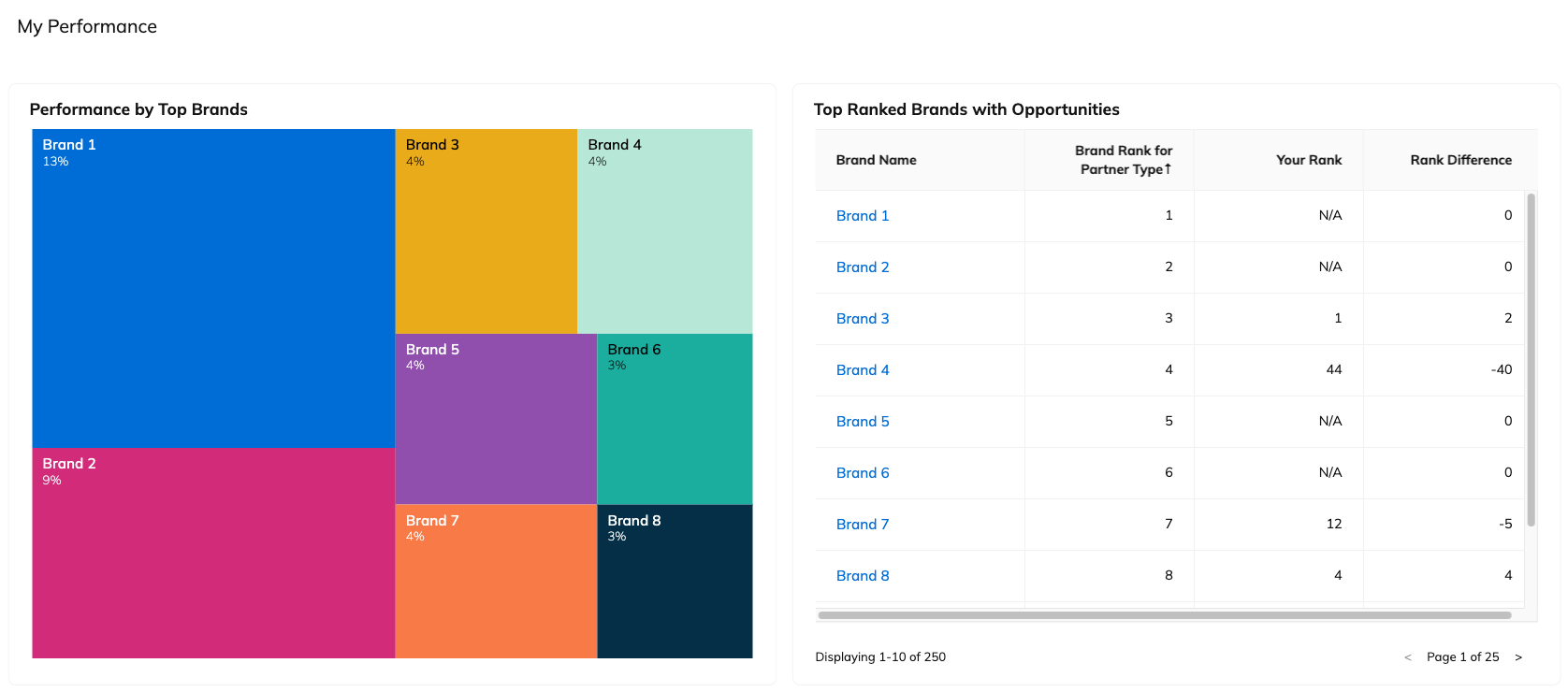
Task: Select the pink Brand 2 treemap tile
Action: click(x=213, y=554)
